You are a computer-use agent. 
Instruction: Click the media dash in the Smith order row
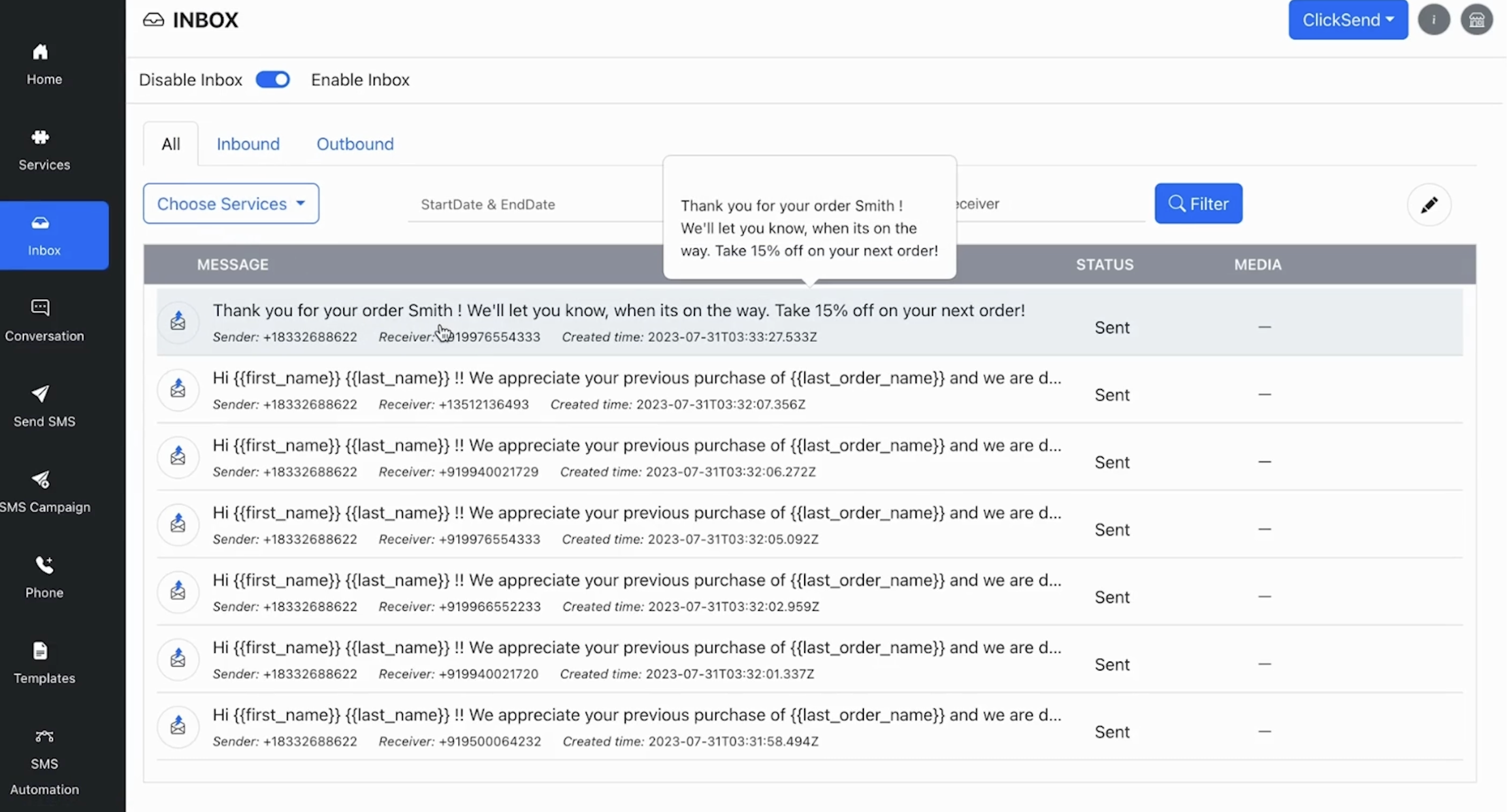pos(1264,327)
